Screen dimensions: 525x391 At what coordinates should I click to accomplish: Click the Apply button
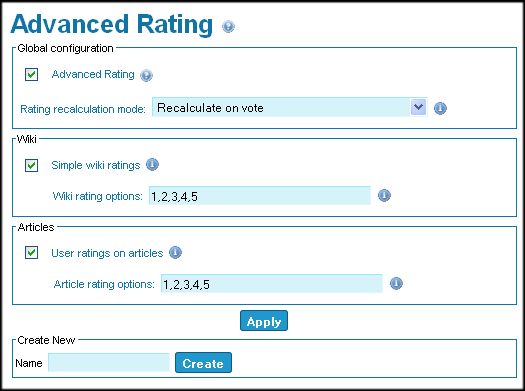(264, 321)
